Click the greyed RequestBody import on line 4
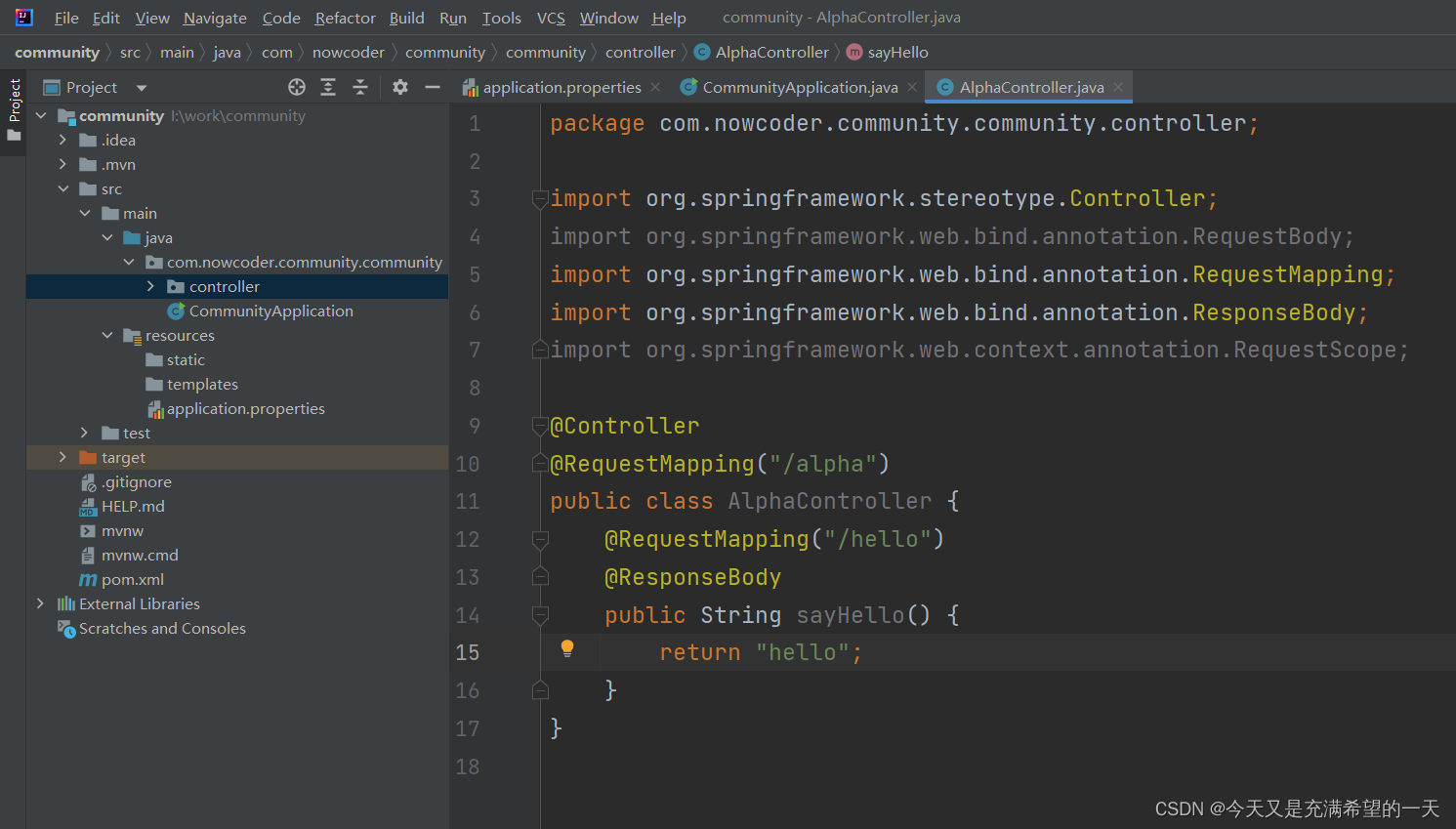The width and height of the screenshot is (1456, 829). (x=952, y=236)
